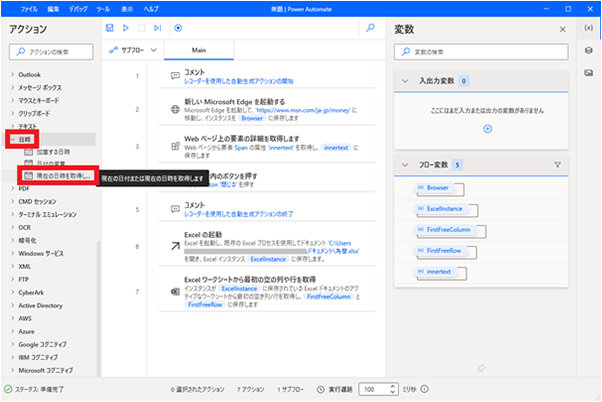Image resolution: width=602 pixels, height=402 pixels.
Task: Expand the XML action group
Action: pyautogui.click(x=13, y=266)
